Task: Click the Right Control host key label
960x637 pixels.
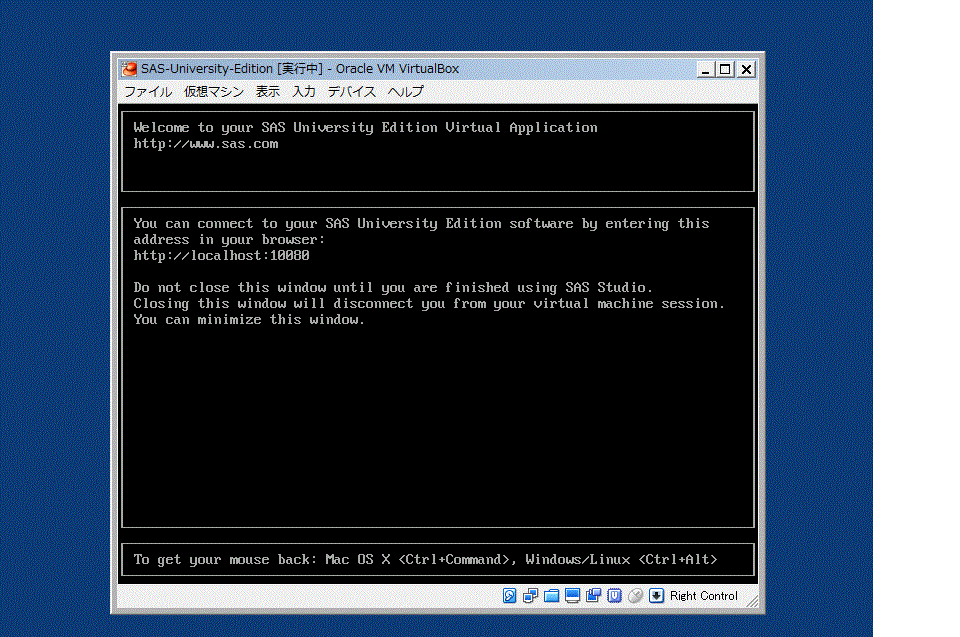Action: tap(703, 595)
